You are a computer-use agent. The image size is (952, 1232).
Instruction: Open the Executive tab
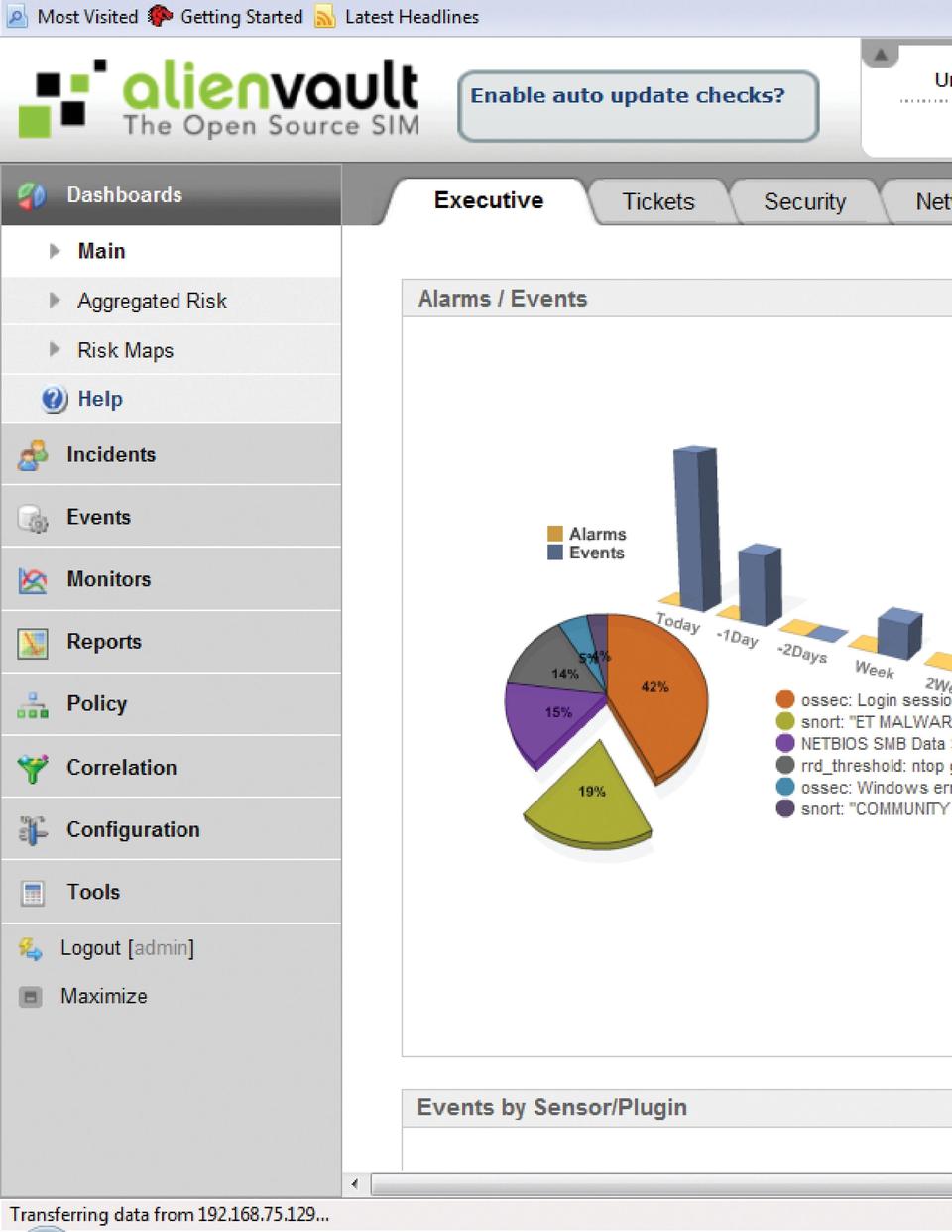[489, 201]
